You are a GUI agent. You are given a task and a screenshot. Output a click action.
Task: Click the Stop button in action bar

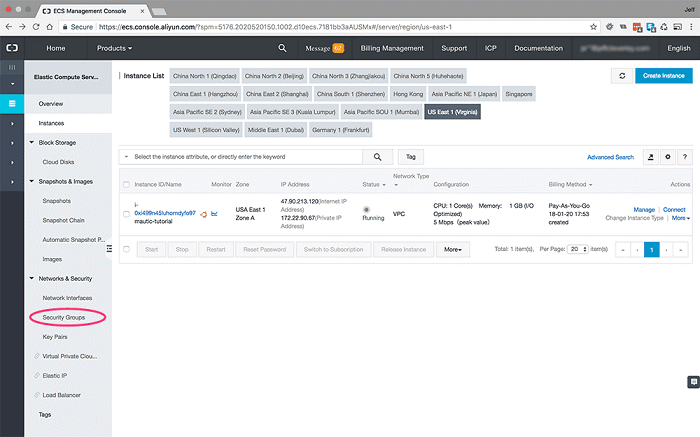182,249
